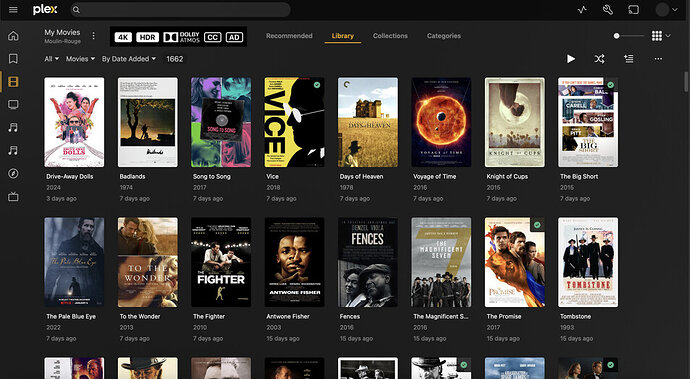This screenshot has width=690, height=379.
Task: Open the Activity pulse icon
Action: [x=582, y=10]
